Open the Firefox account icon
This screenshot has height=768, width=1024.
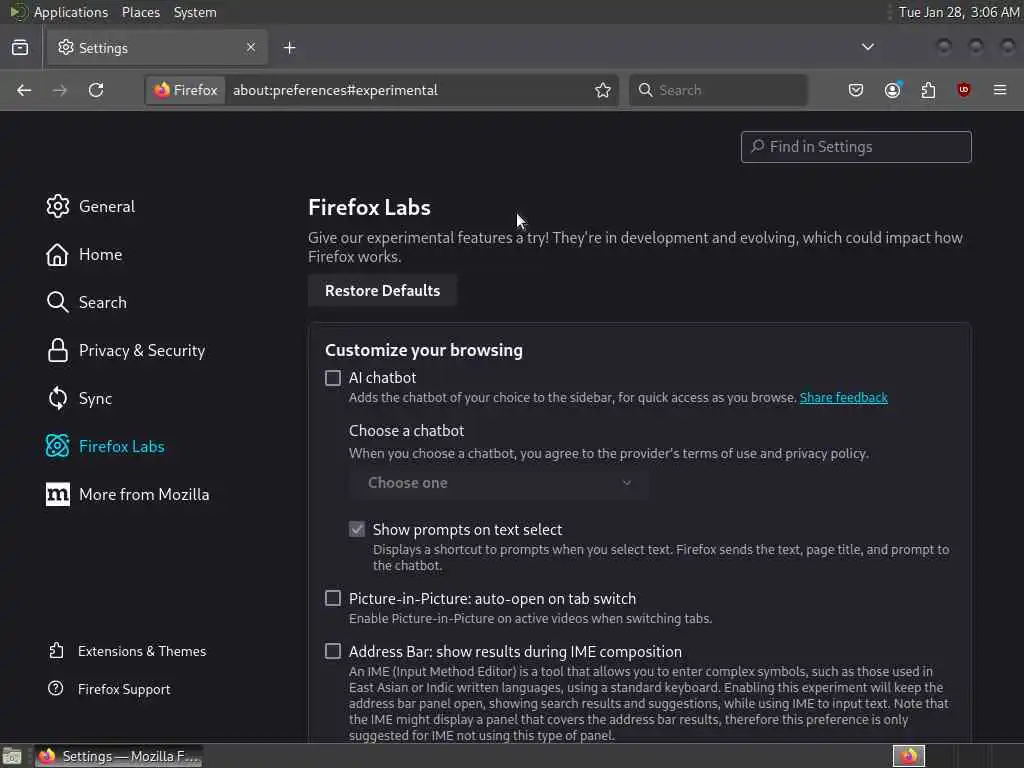pos(892,90)
